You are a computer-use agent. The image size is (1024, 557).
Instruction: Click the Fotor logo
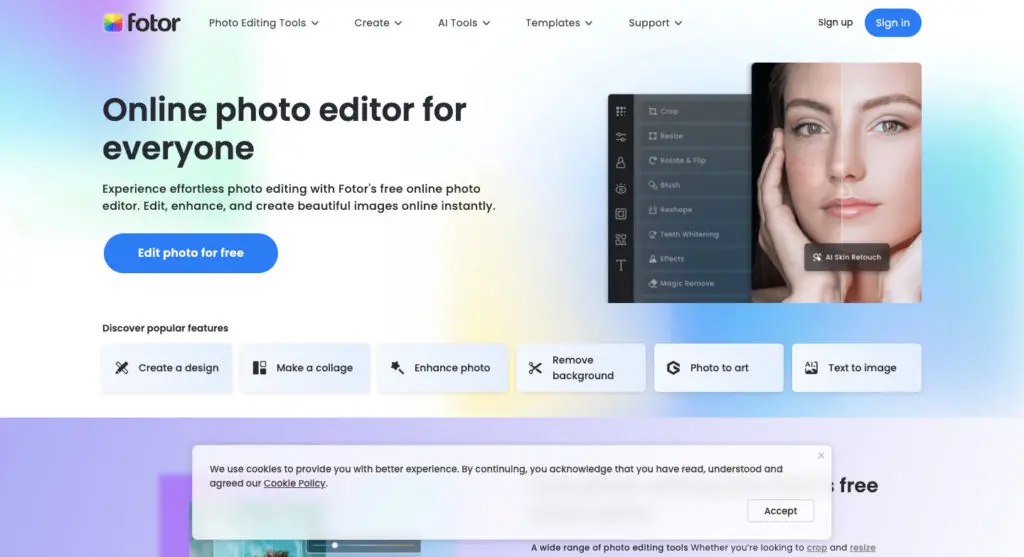(142, 23)
